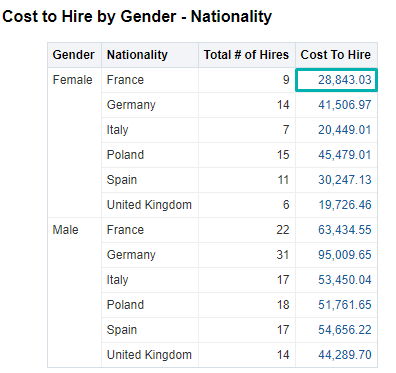The height and width of the screenshot is (373, 396).
Task: Select United Kingdom under Female
Action: [x=149, y=205]
